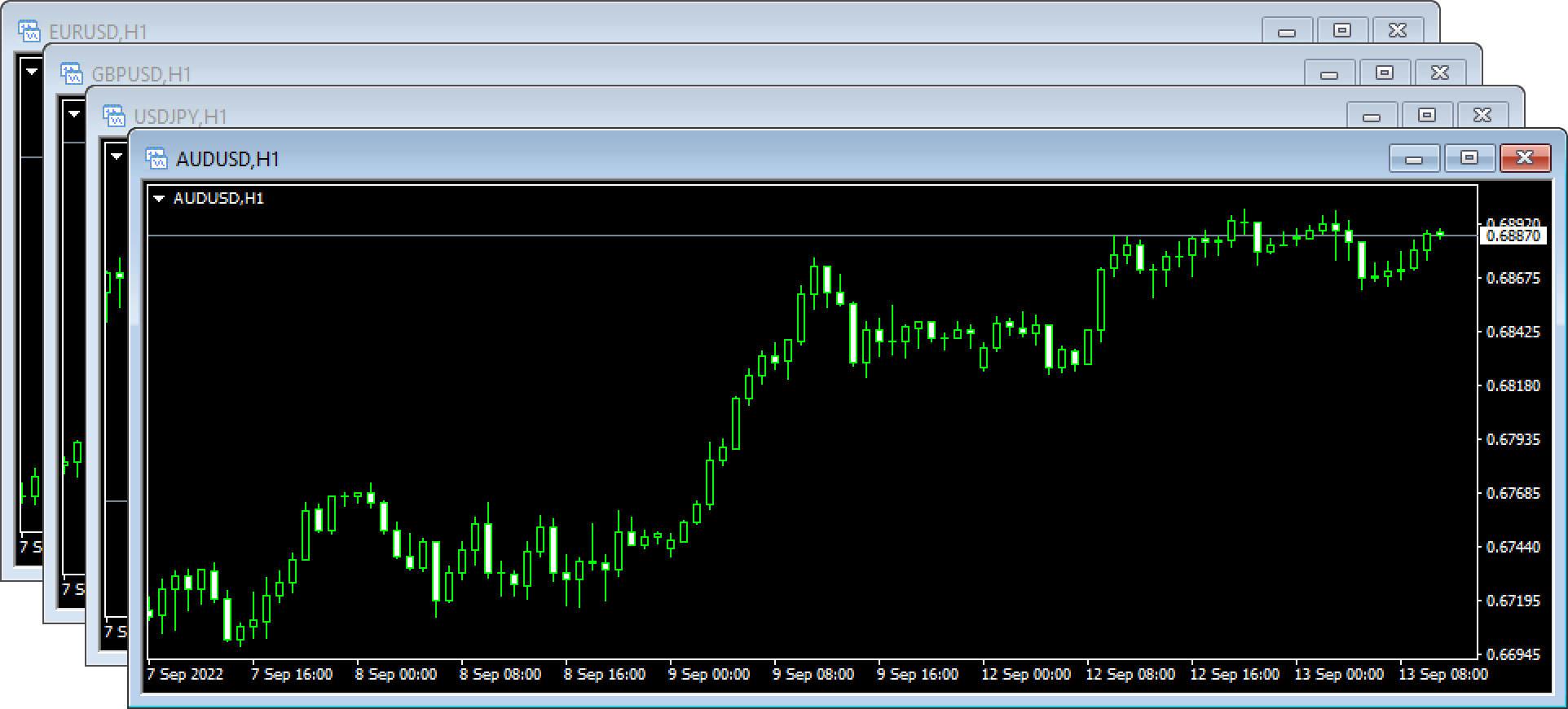Viewport: 1568px width, 709px height.
Task: Close the USDJPY,H1 window
Action: tap(1482, 116)
